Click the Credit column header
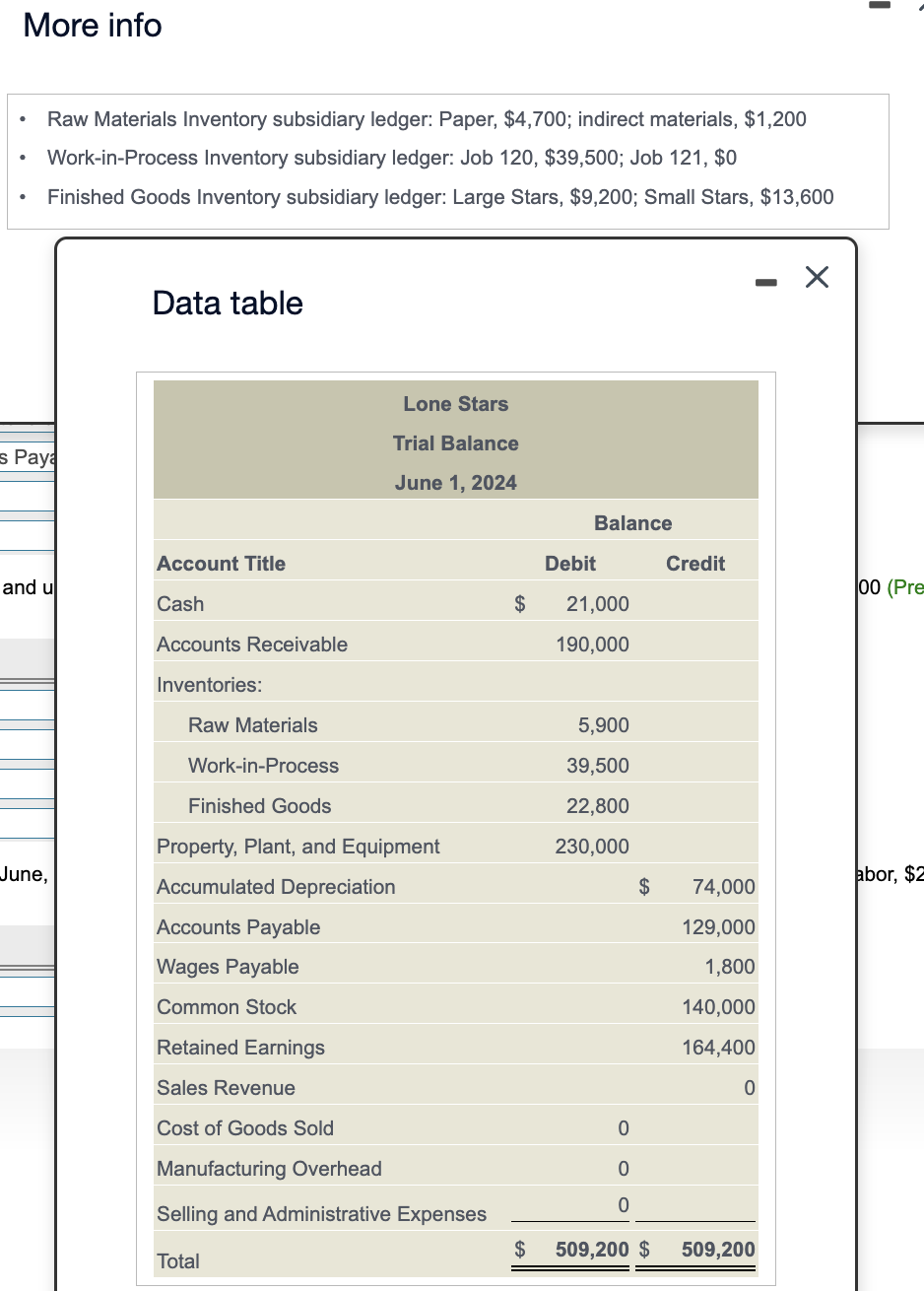This screenshot has height=1291, width=924. coord(695,564)
